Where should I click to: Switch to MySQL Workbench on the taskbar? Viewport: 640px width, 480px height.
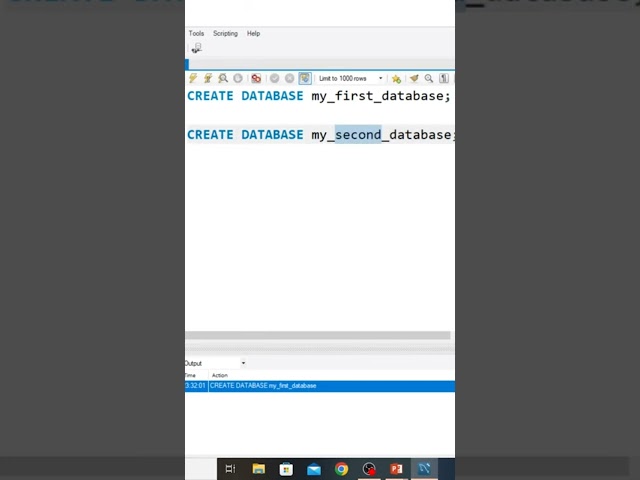424,468
